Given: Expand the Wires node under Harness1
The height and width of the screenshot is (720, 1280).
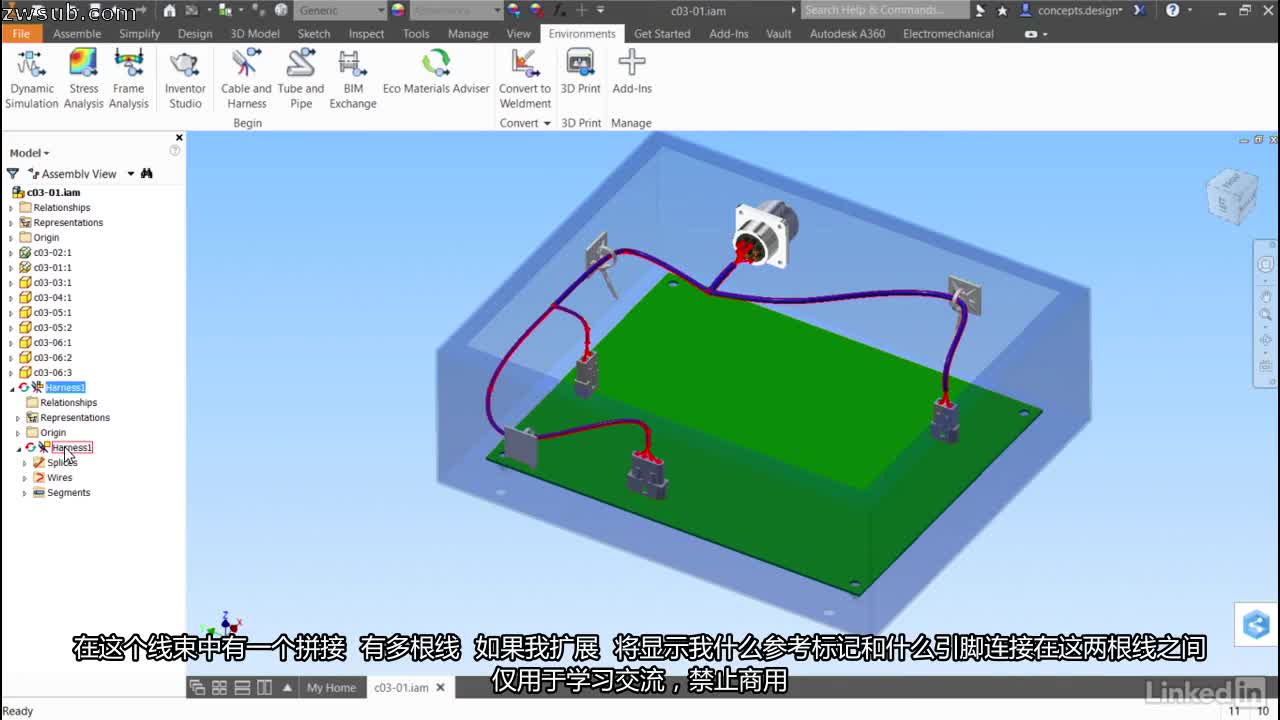Looking at the screenshot, I should (x=25, y=477).
